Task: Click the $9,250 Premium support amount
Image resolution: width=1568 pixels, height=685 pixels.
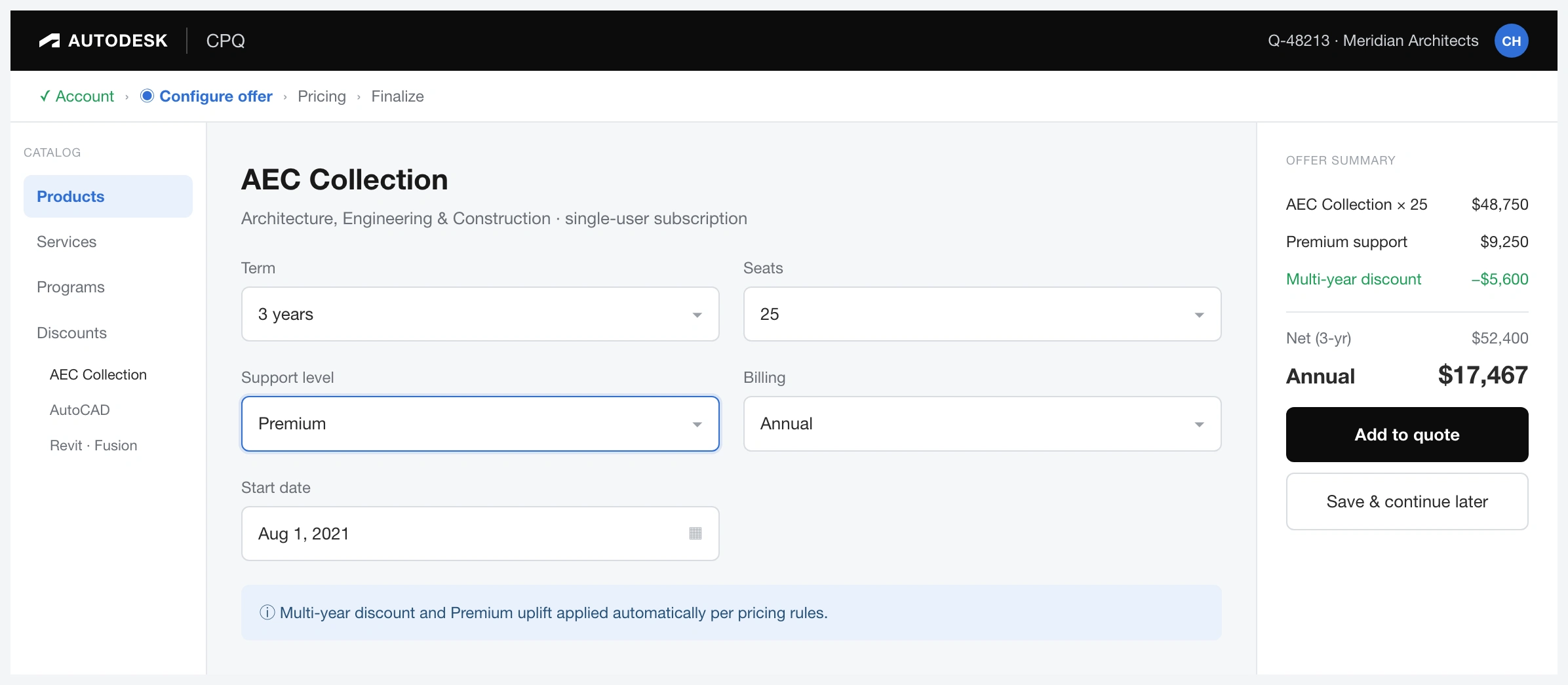Action: click(x=1504, y=242)
